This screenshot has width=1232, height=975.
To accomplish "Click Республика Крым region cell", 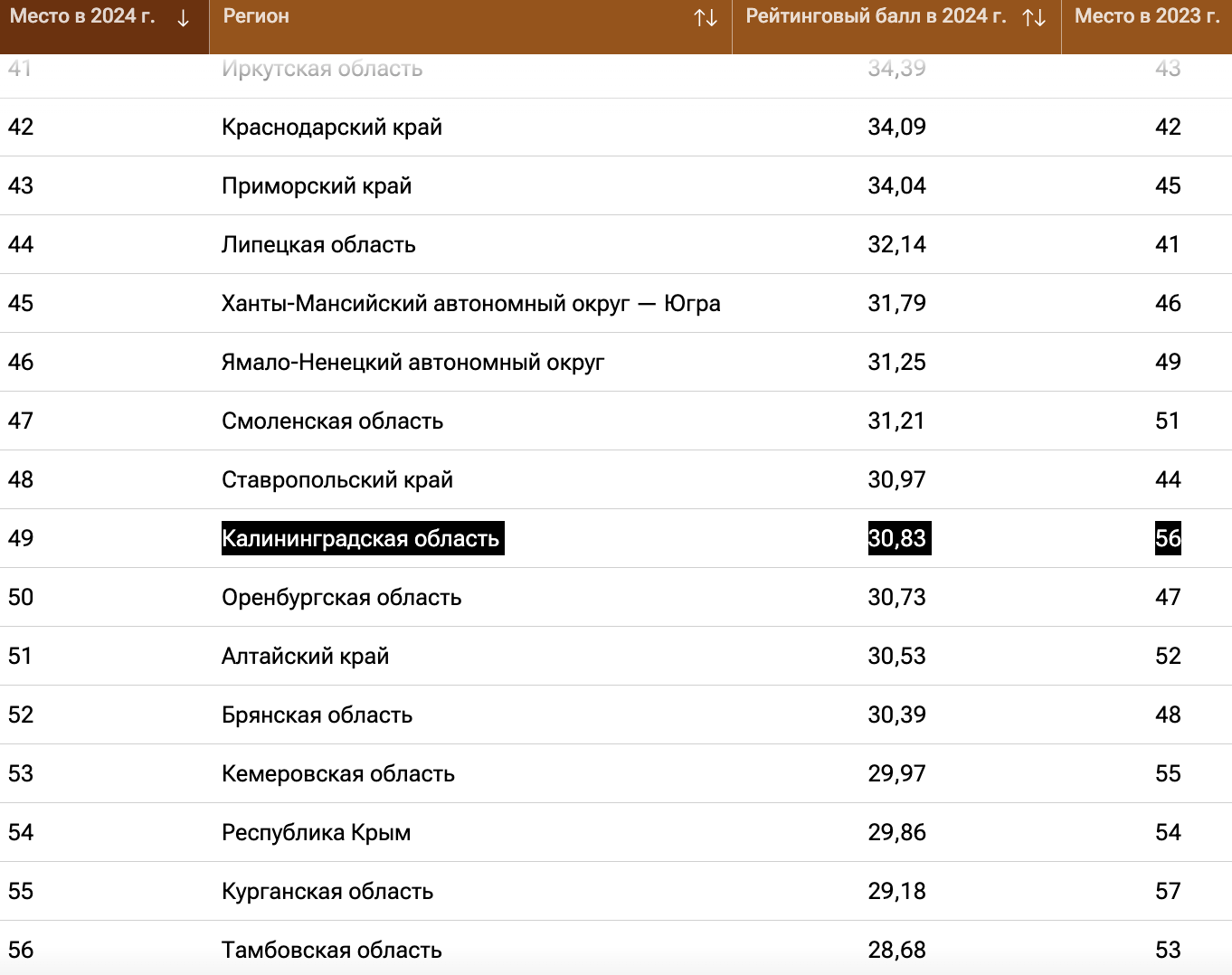I will [x=316, y=832].
